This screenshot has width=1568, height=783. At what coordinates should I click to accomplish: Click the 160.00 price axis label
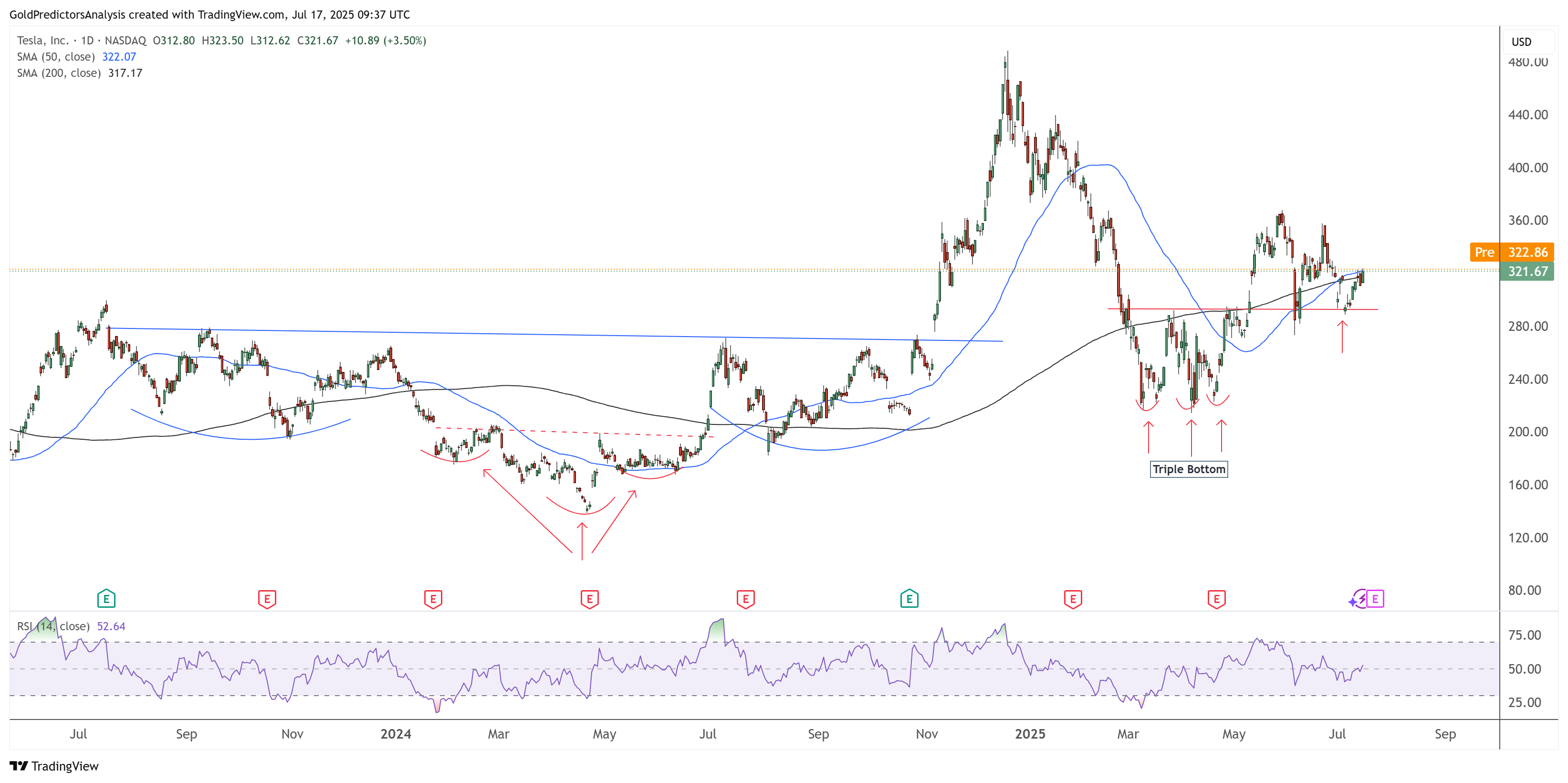1528,485
